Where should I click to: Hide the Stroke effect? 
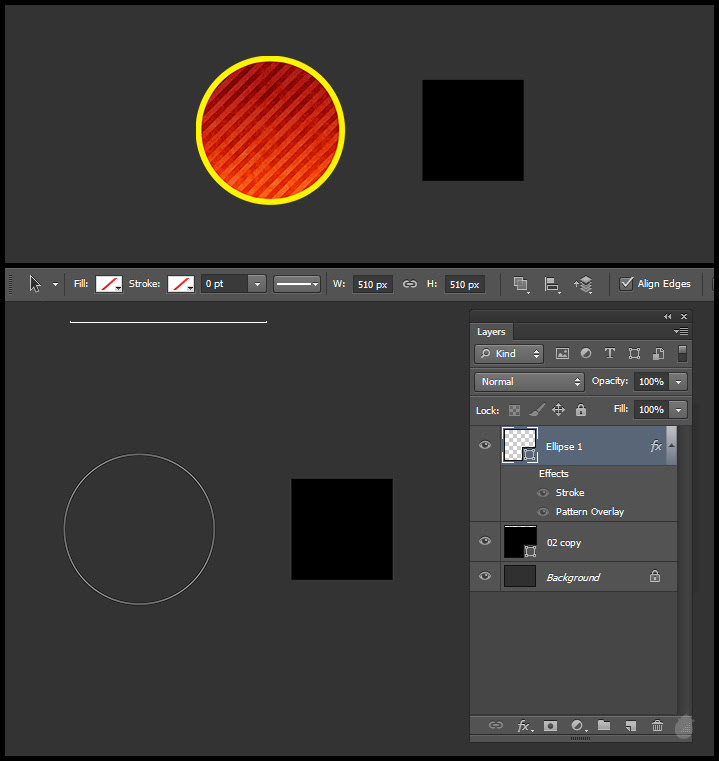[x=543, y=493]
